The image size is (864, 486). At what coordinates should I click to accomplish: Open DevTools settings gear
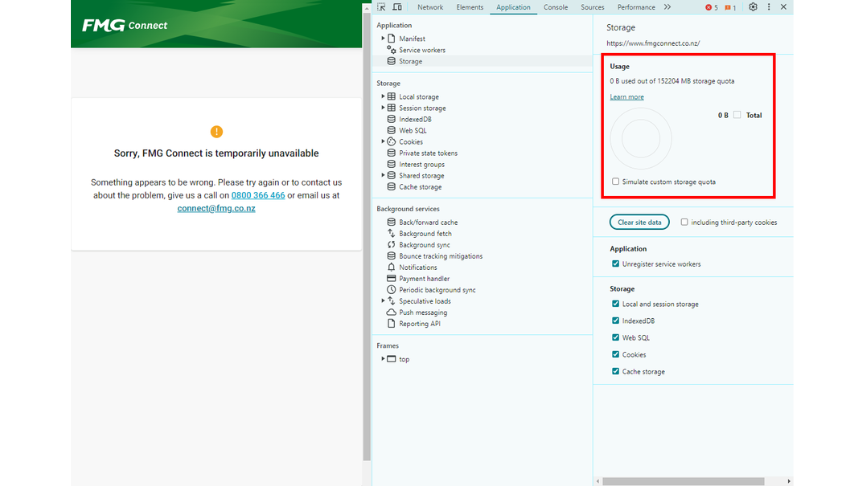[x=753, y=7]
